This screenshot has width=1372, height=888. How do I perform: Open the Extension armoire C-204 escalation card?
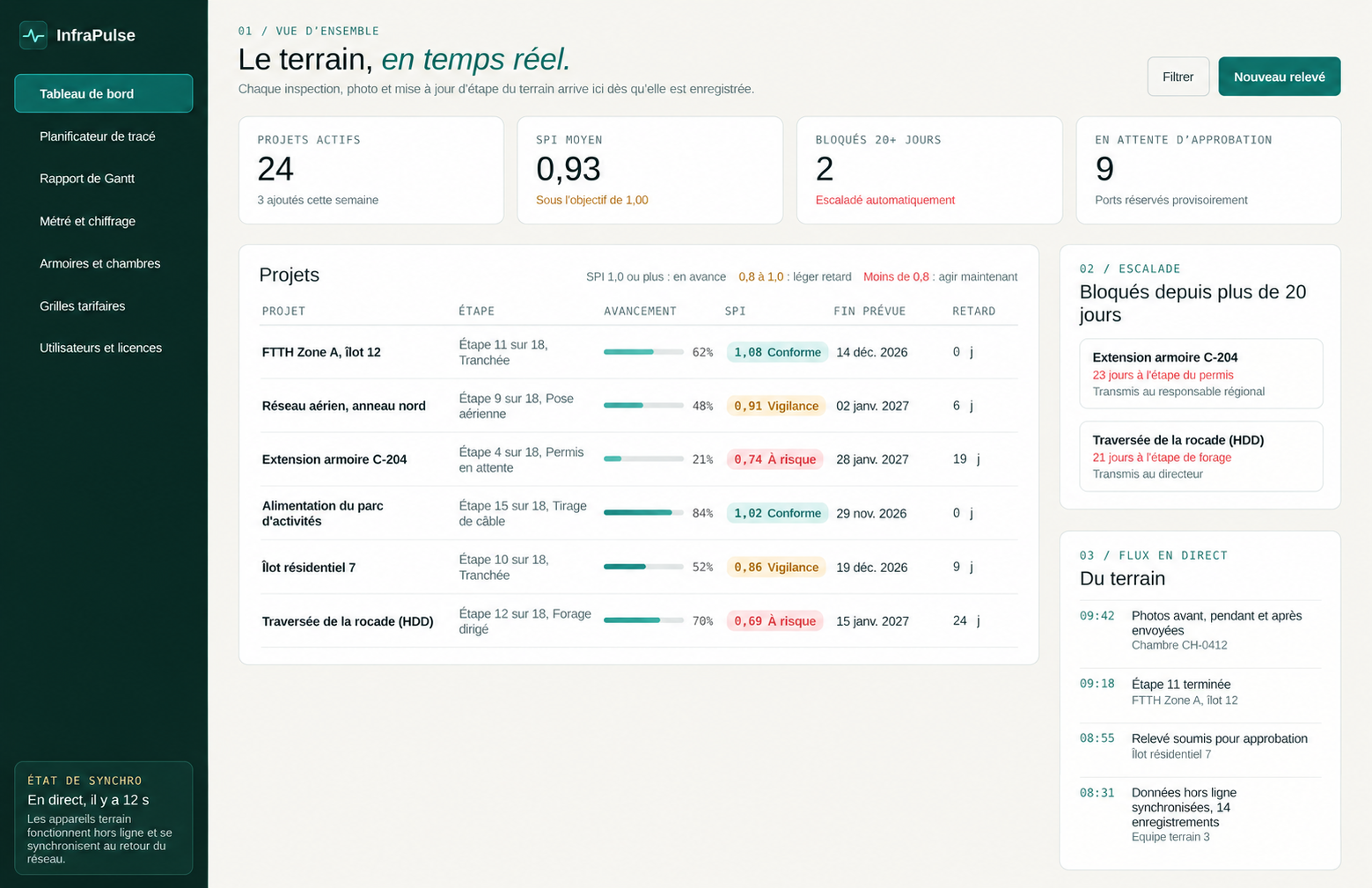[x=1200, y=374]
